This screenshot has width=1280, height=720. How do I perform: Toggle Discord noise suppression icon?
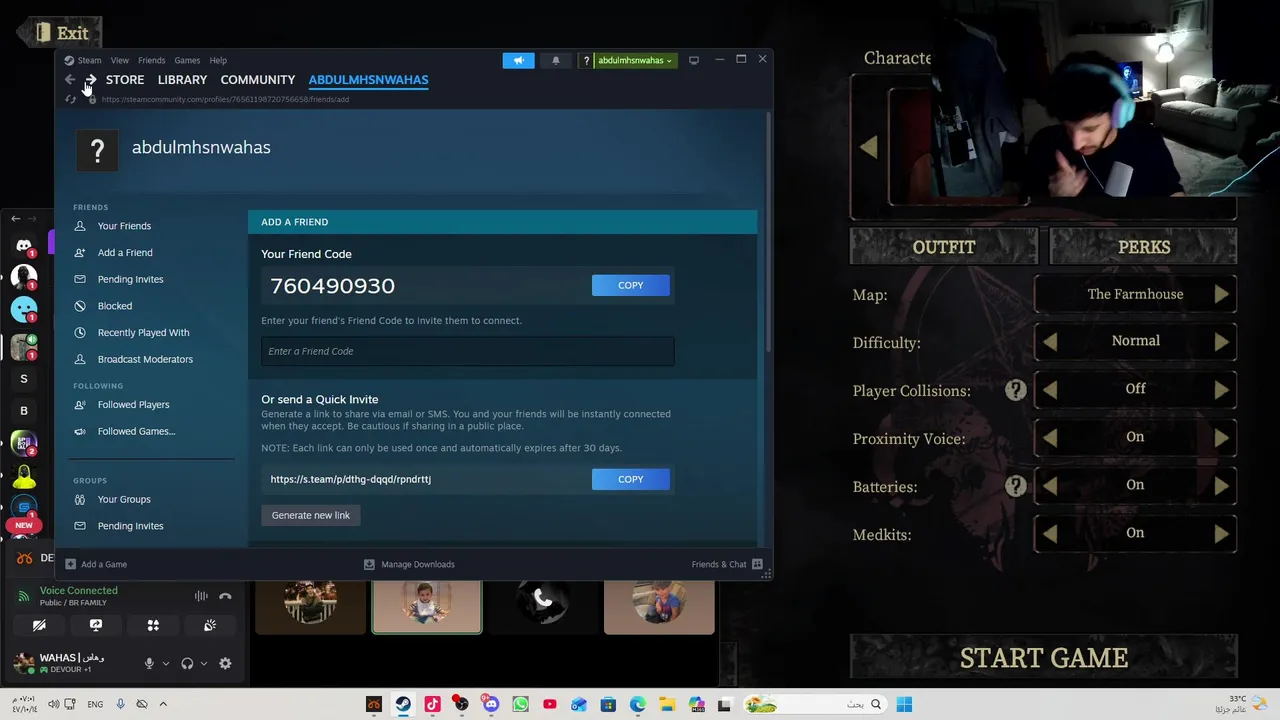coord(201,596)
